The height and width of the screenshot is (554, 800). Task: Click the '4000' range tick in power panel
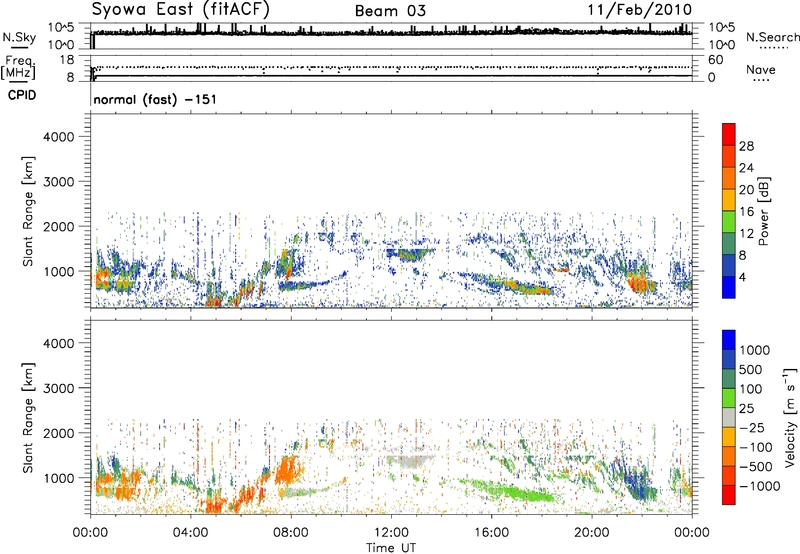click(58, 137)
